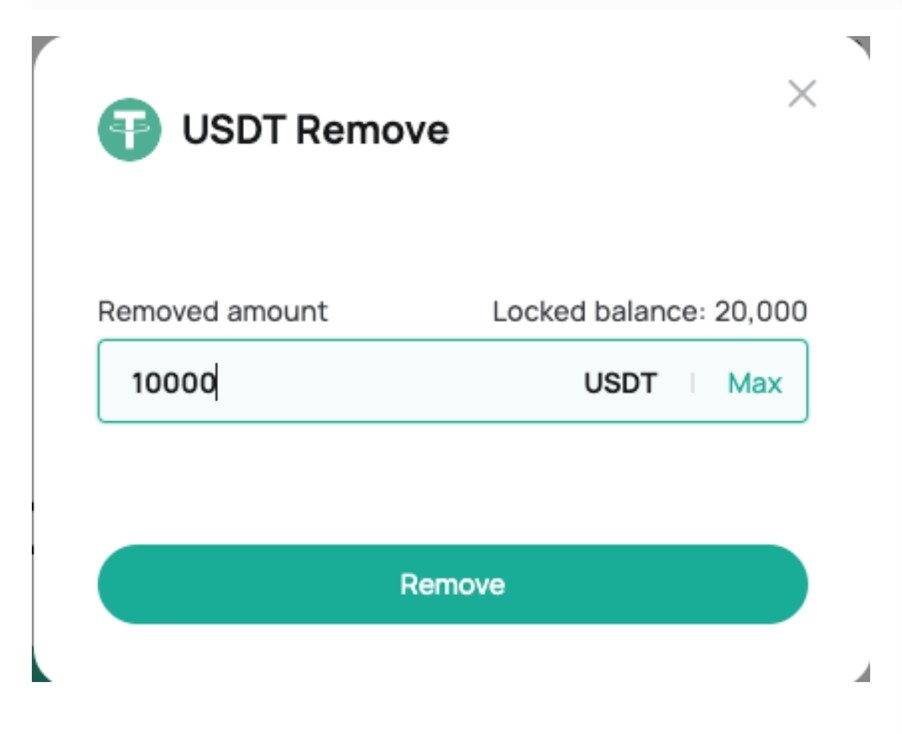Place cursor on the 10000 digits

173,383
